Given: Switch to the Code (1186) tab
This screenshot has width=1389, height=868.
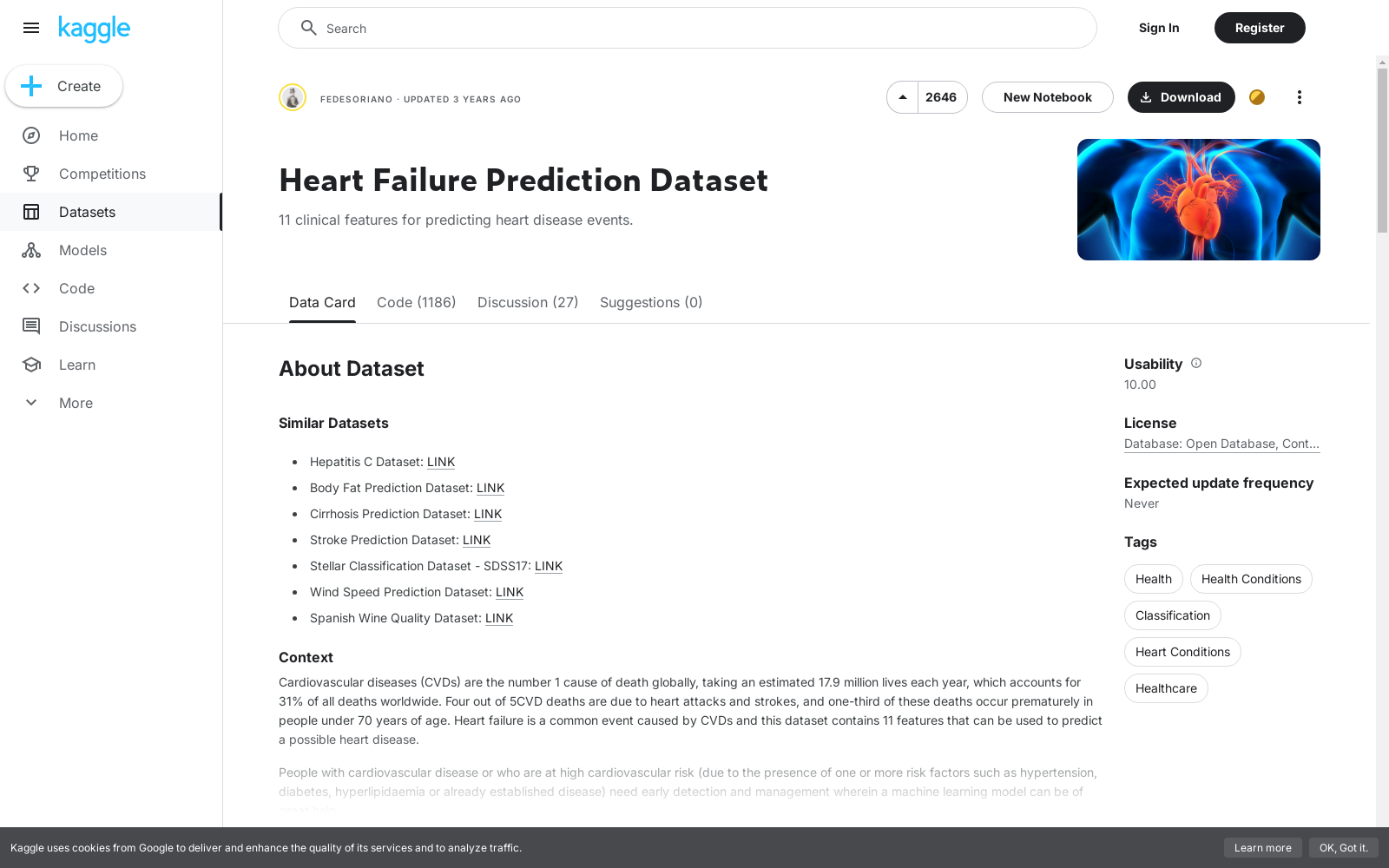Looking at the screenshot, I should coord(416,302).
